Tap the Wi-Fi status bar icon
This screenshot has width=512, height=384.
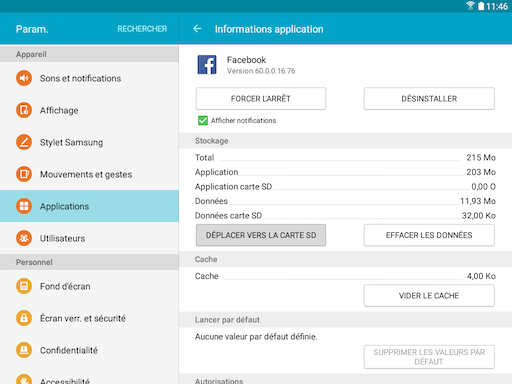pos(470,6)
